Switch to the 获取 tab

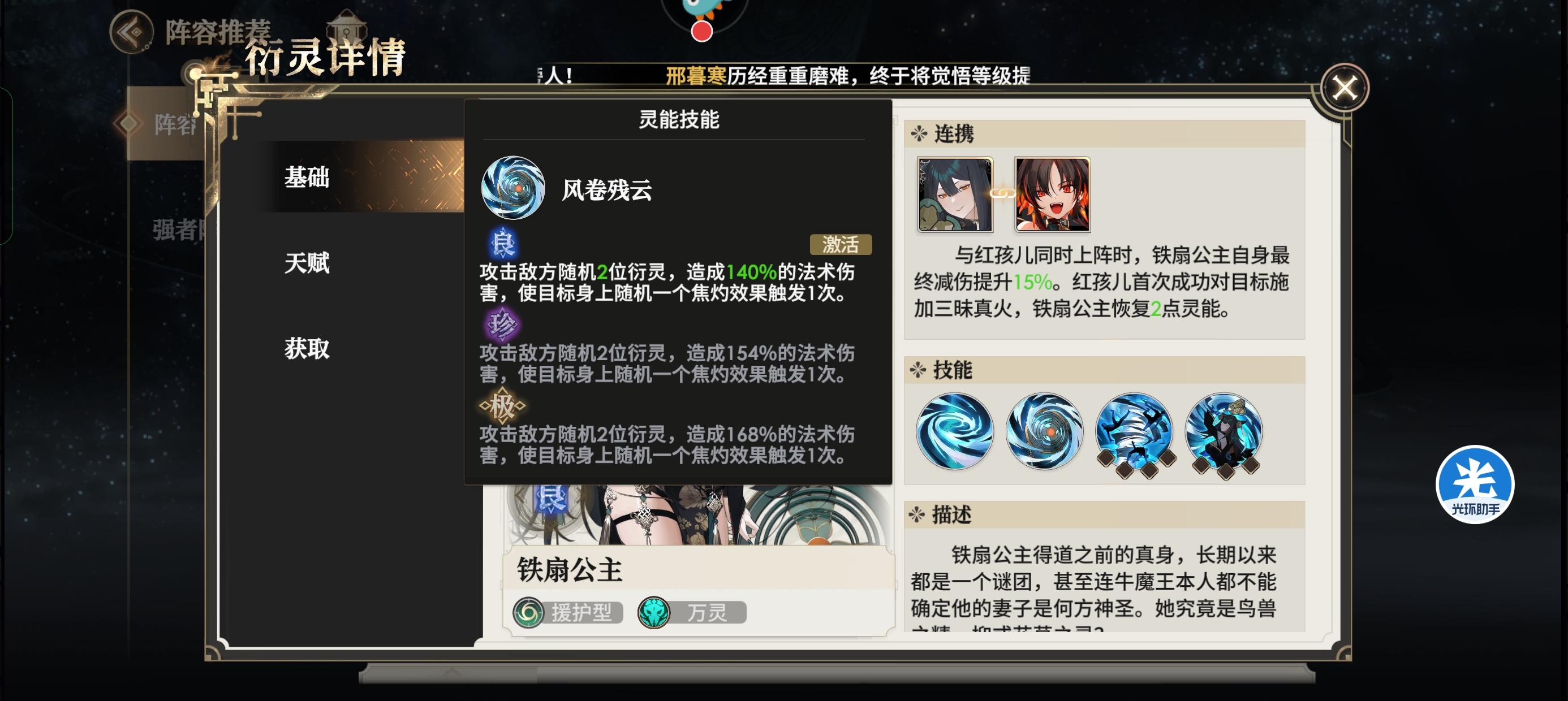(x=307, y=349)
